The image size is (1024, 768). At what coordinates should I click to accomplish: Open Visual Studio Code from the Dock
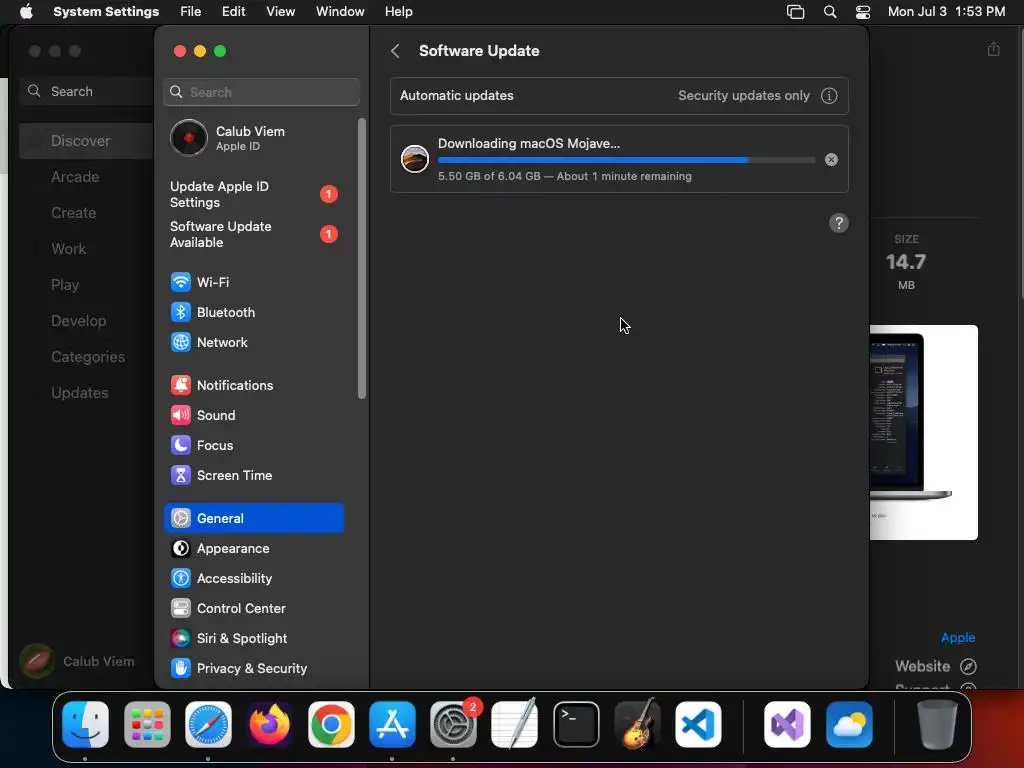(x=698, y=724)
